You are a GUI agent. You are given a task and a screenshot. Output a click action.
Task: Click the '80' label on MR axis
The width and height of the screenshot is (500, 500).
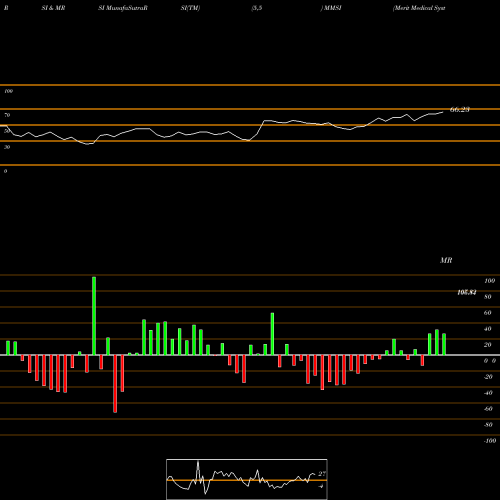click(x=488, y=297)
